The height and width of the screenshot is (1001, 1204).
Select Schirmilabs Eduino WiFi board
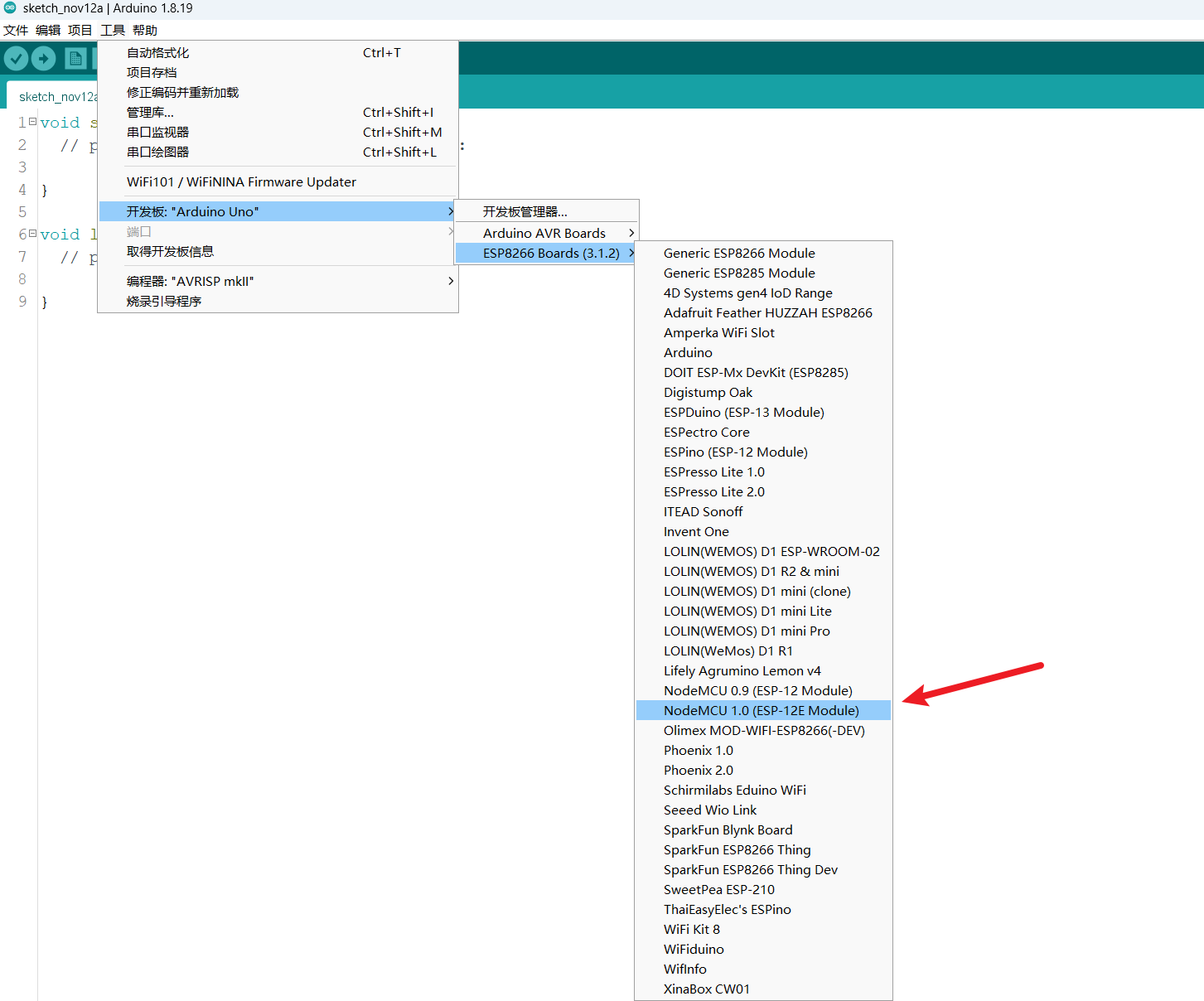[763, 790]
